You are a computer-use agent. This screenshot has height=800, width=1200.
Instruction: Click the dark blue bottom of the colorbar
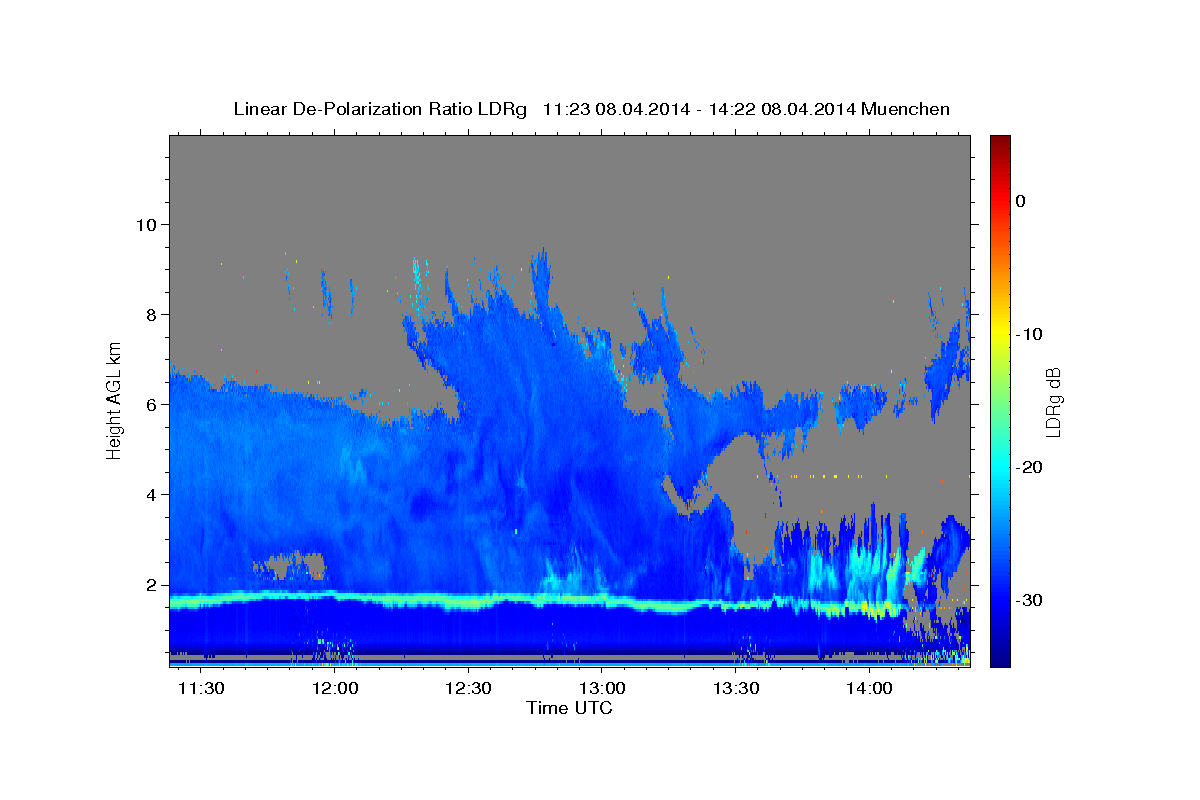click(1000, 655)
